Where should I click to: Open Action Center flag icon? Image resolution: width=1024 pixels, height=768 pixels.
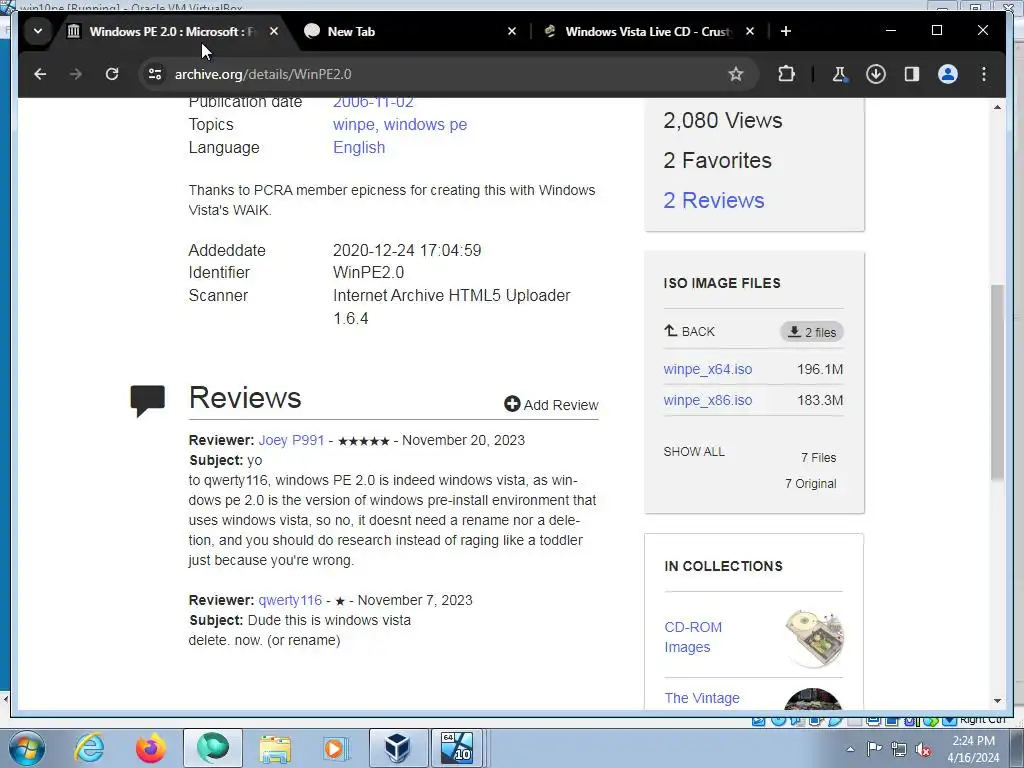pyautogui.click(x=874, y=749)
